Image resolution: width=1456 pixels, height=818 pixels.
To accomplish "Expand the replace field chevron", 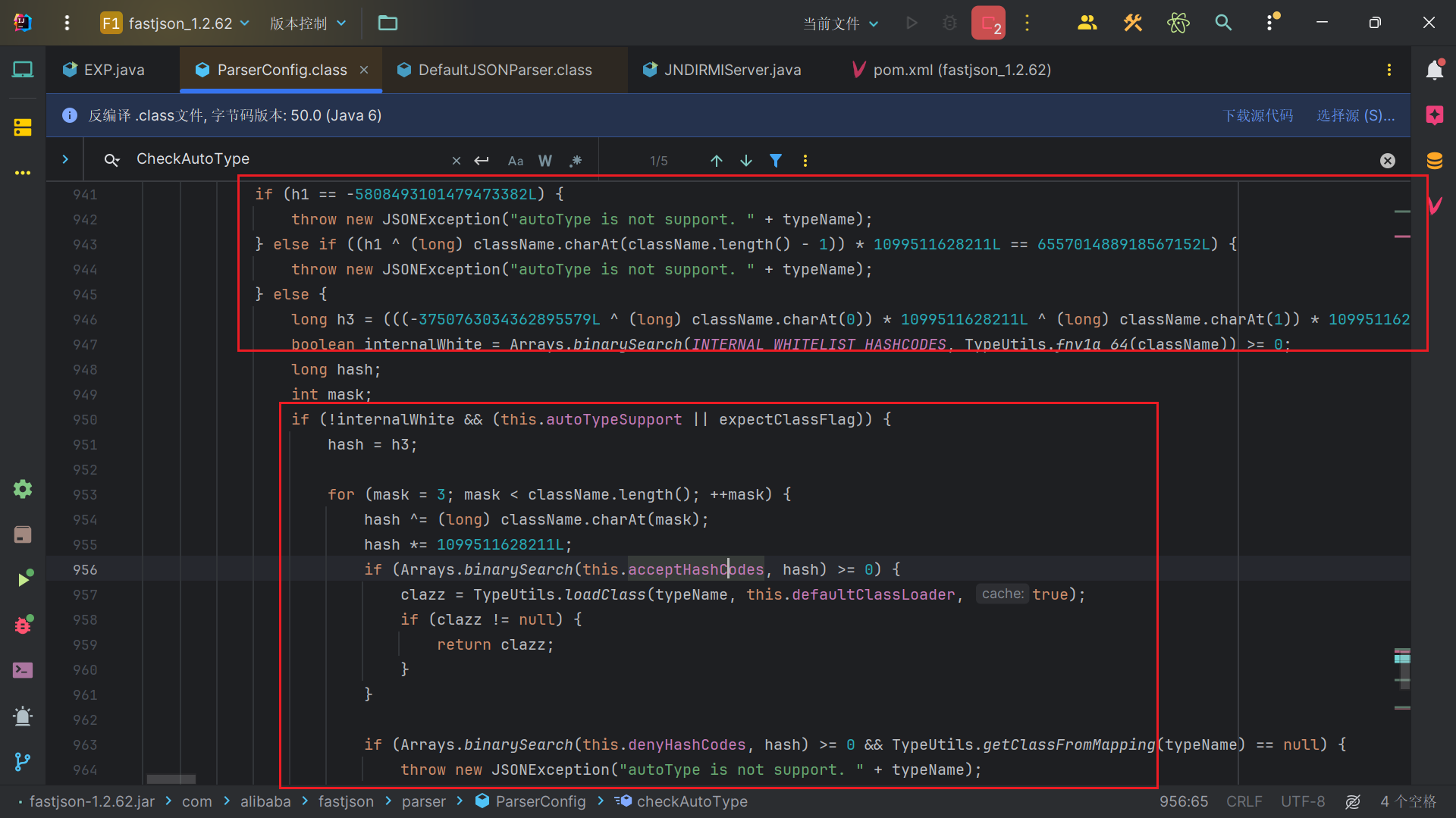I will point(65,159).
